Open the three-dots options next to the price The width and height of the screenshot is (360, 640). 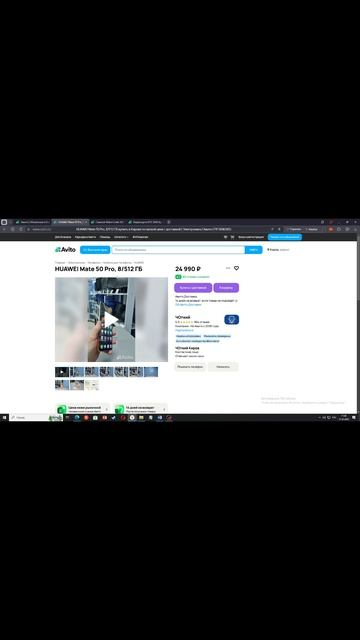(x=228, y=268)
